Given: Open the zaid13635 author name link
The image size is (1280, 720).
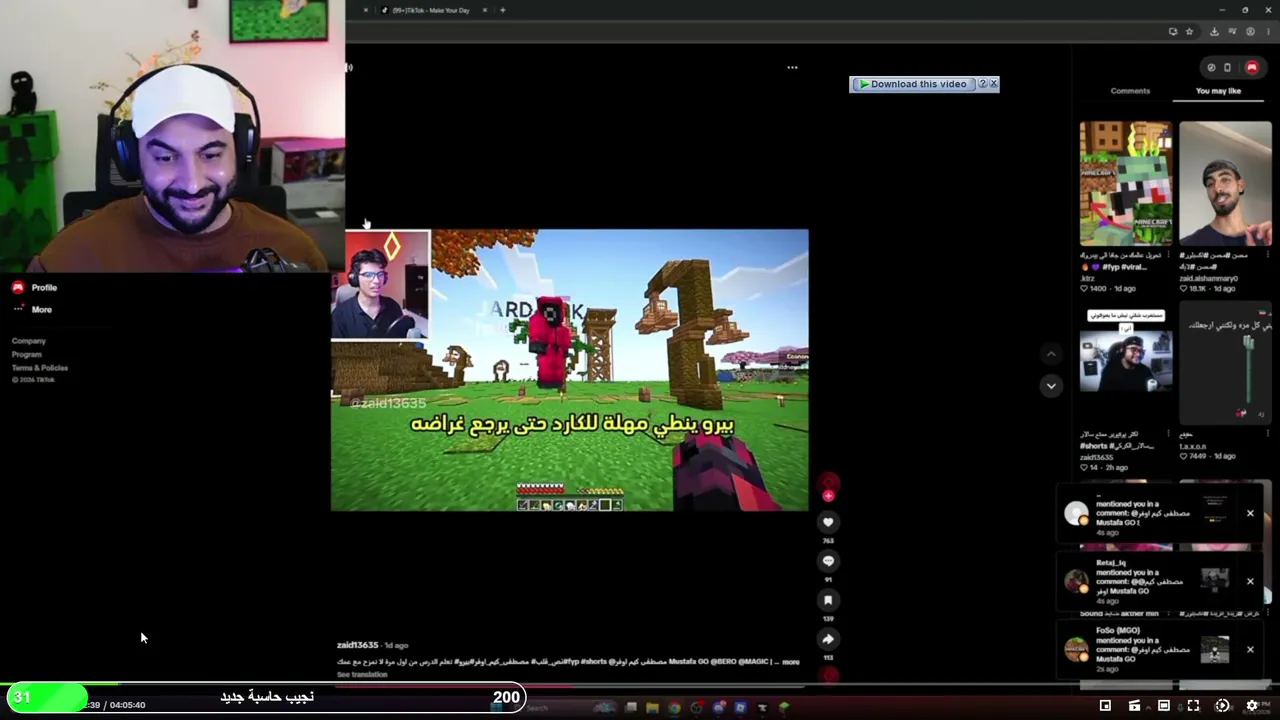Looking at the screenshot, I should pyautogui.click(x=358, y=645).
